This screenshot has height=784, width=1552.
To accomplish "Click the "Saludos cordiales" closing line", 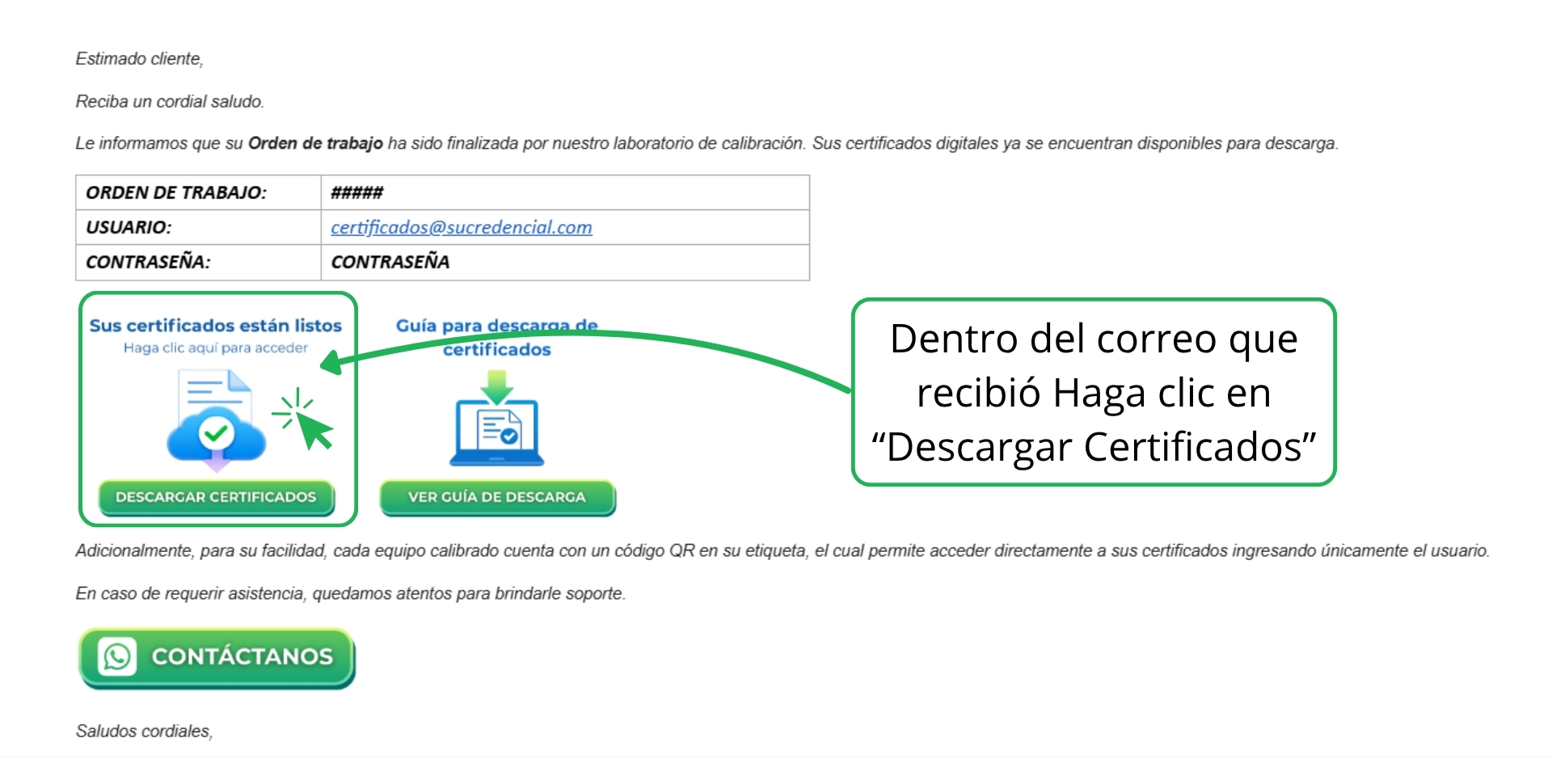I will pyautogui.click(x=144, y=731).
